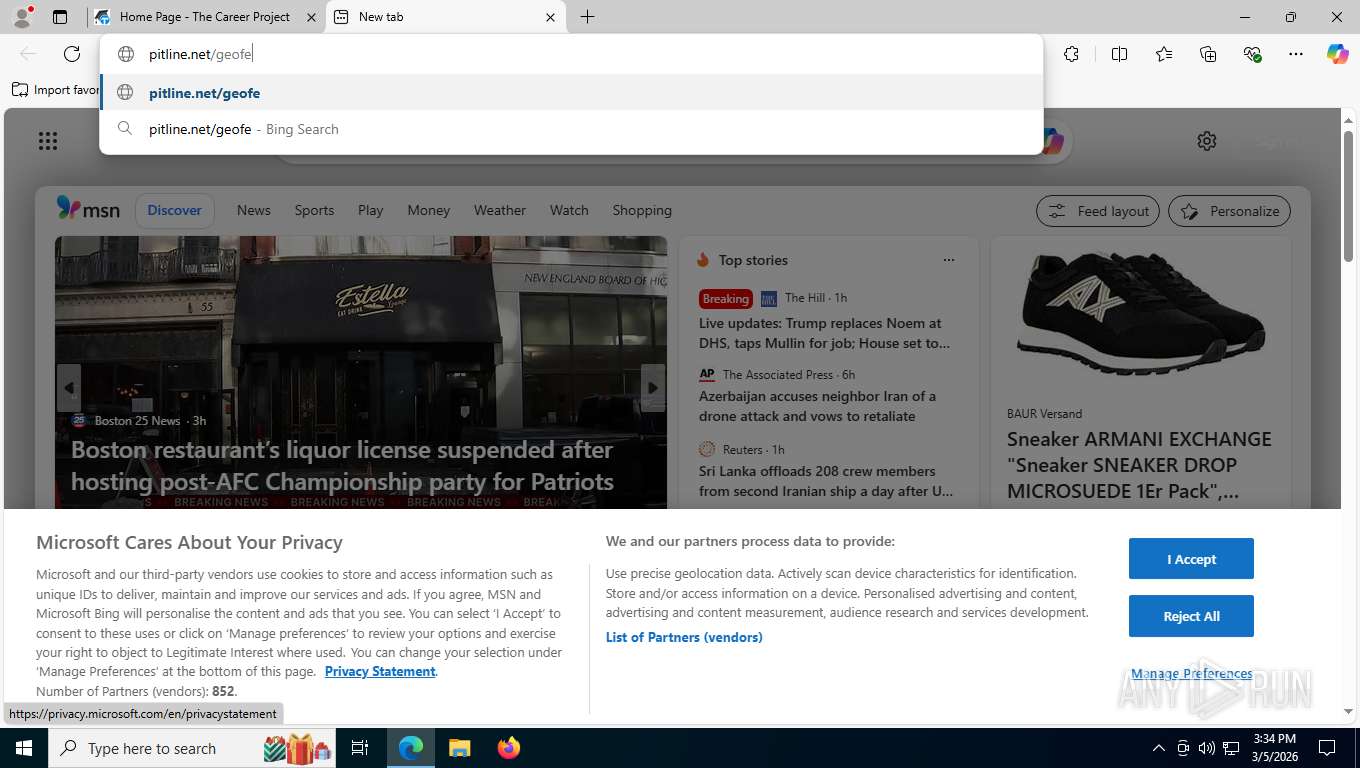Image resolution: width=1360 pixels, height=768 pixels.
Task: Choose pitline.net/geofe Bing Search suggestion
Action: [x=571, y=129]
